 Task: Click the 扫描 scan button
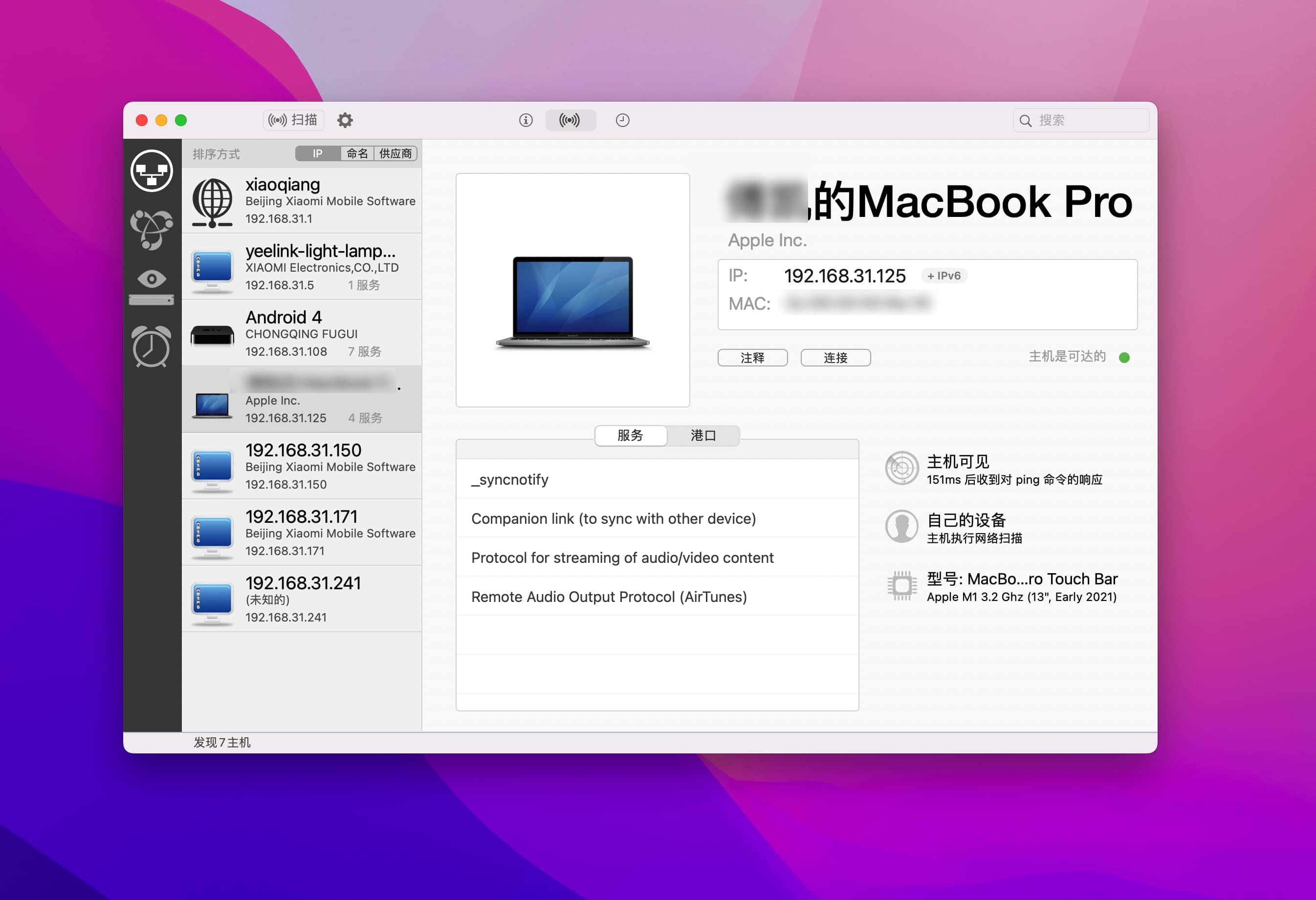click(293, 120)
